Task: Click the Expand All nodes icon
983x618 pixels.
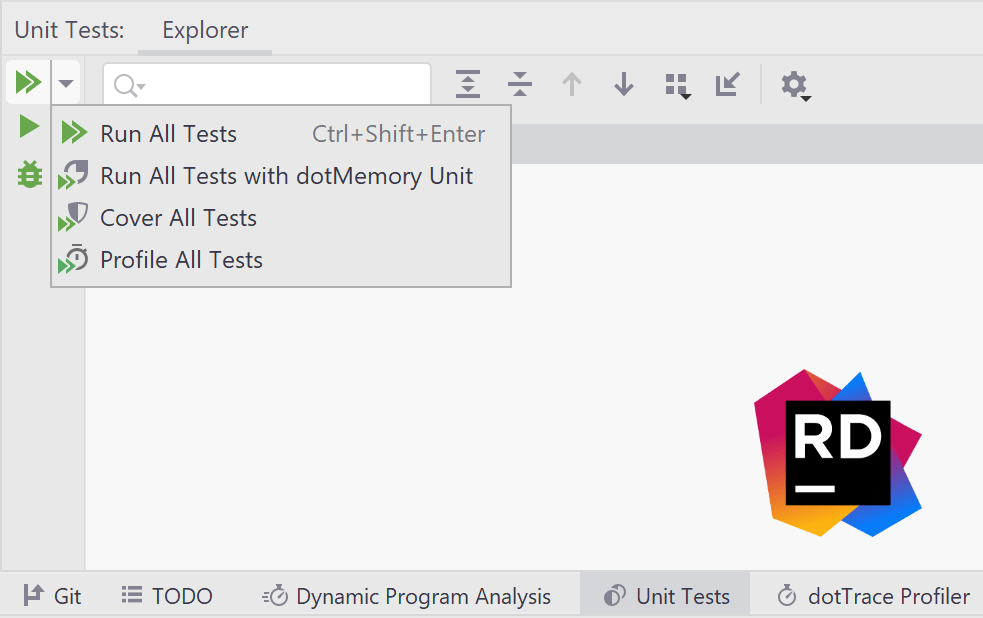Action: tap(467, 85)
